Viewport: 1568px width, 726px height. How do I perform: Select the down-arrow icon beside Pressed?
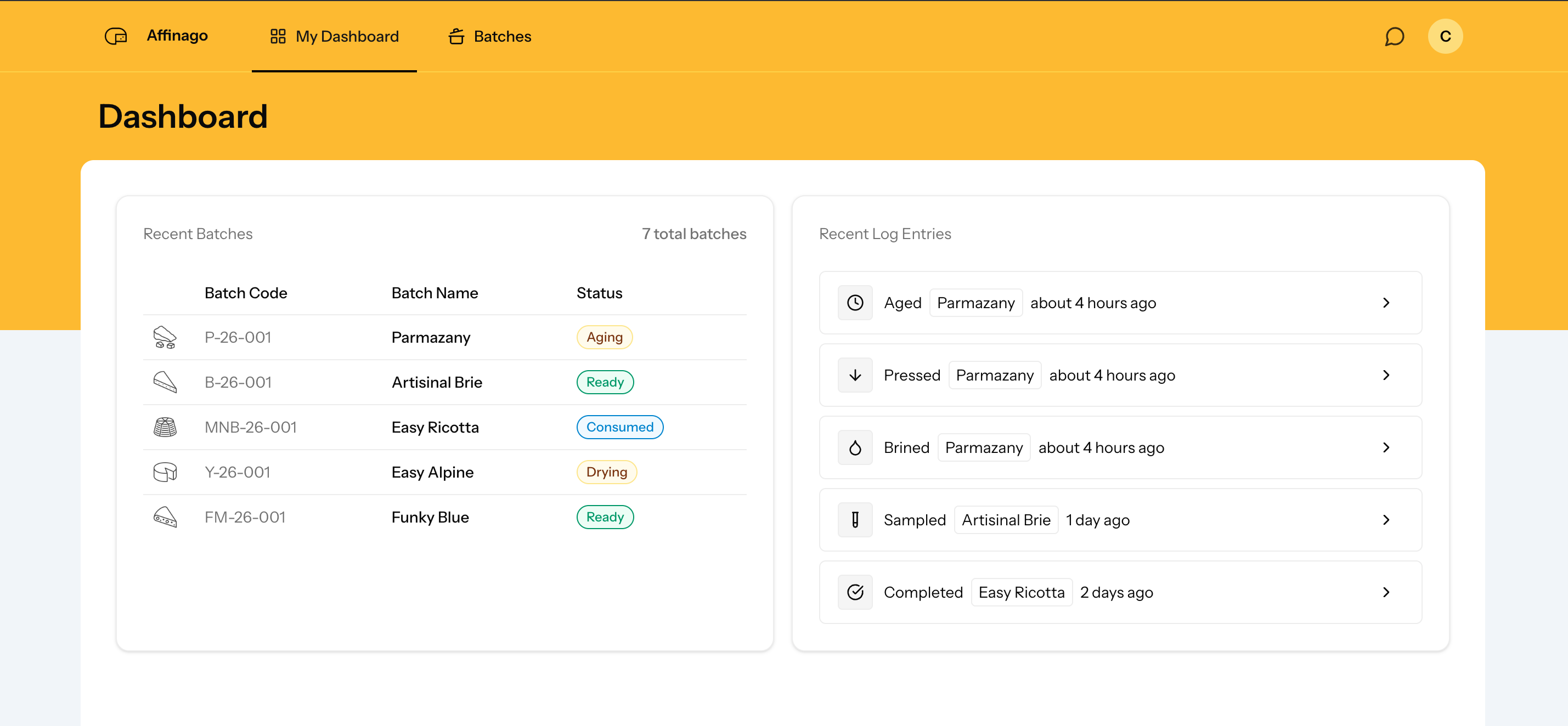(x=855, y=375)
